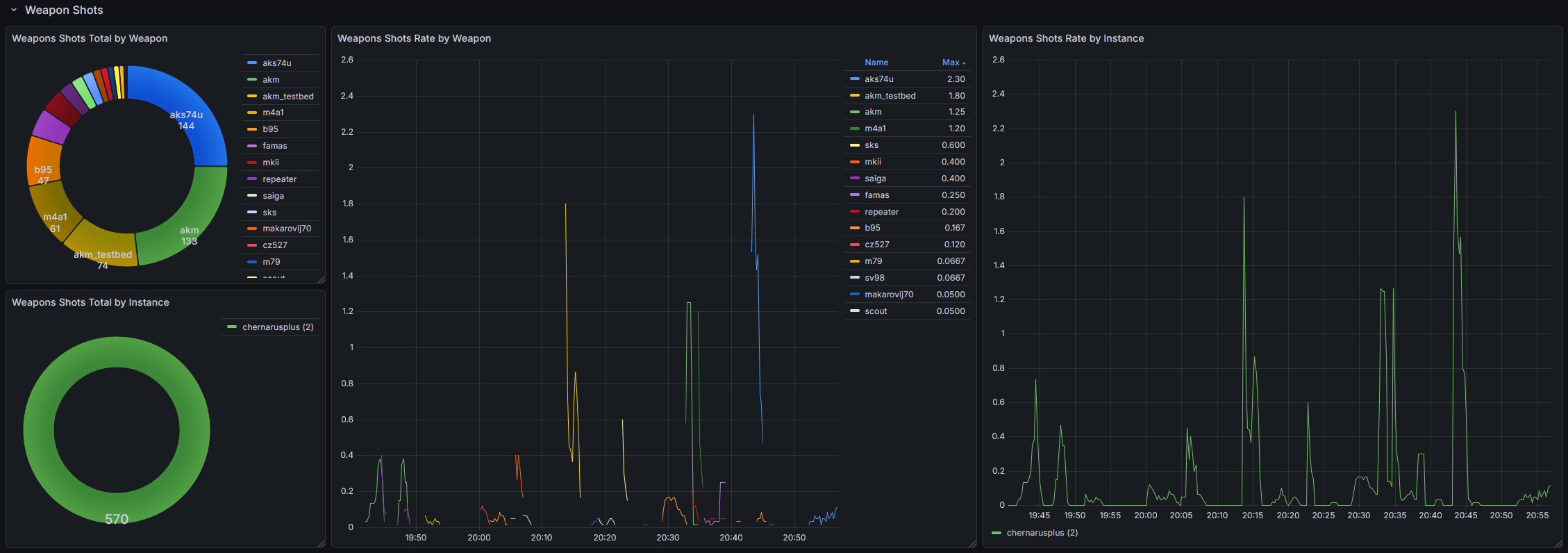Click the Weapon Shots row title
1568x553 pixels.
(64, 10)
